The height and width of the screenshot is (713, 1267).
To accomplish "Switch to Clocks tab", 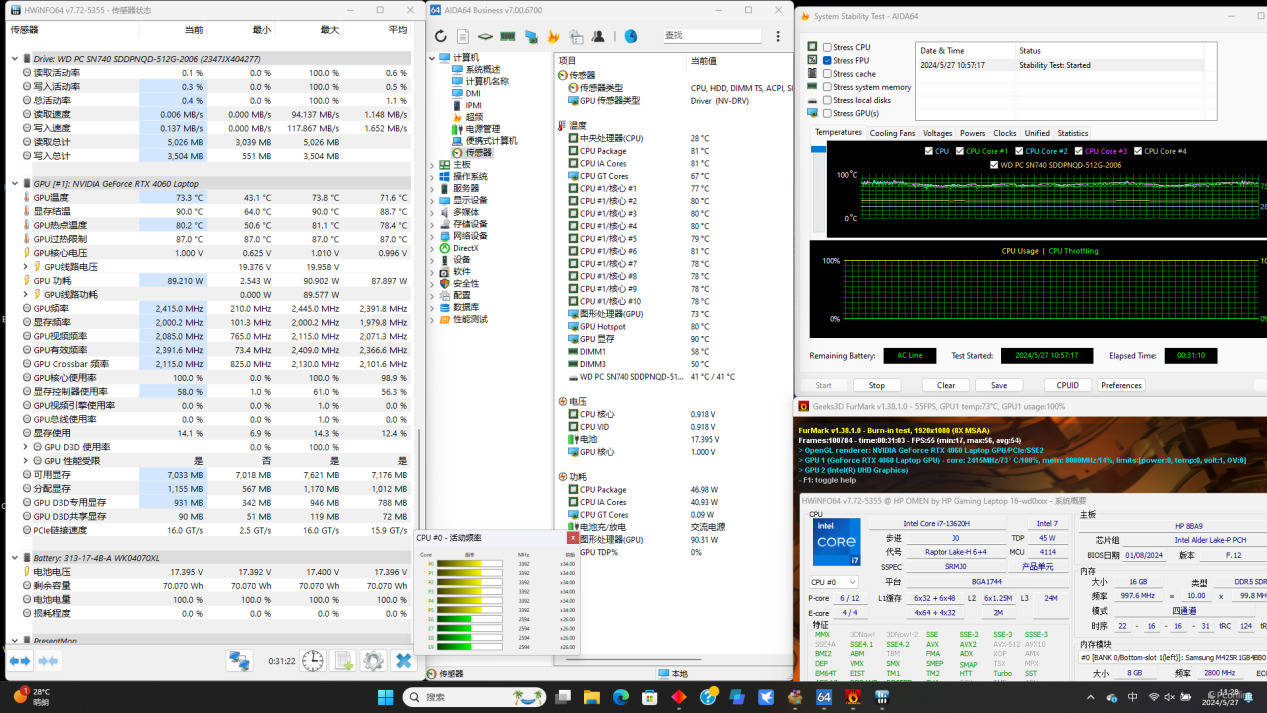I will point(1005,133).
